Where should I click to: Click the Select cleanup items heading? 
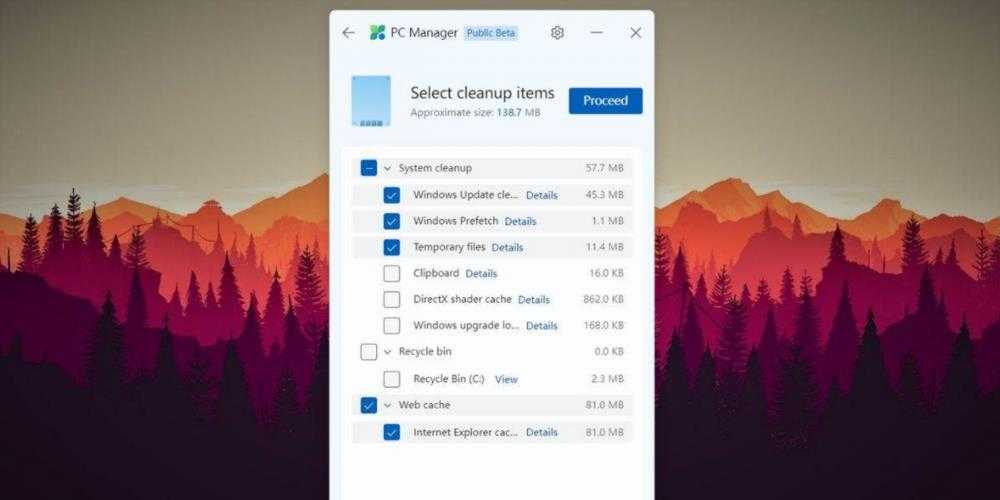tap(482, 92)
